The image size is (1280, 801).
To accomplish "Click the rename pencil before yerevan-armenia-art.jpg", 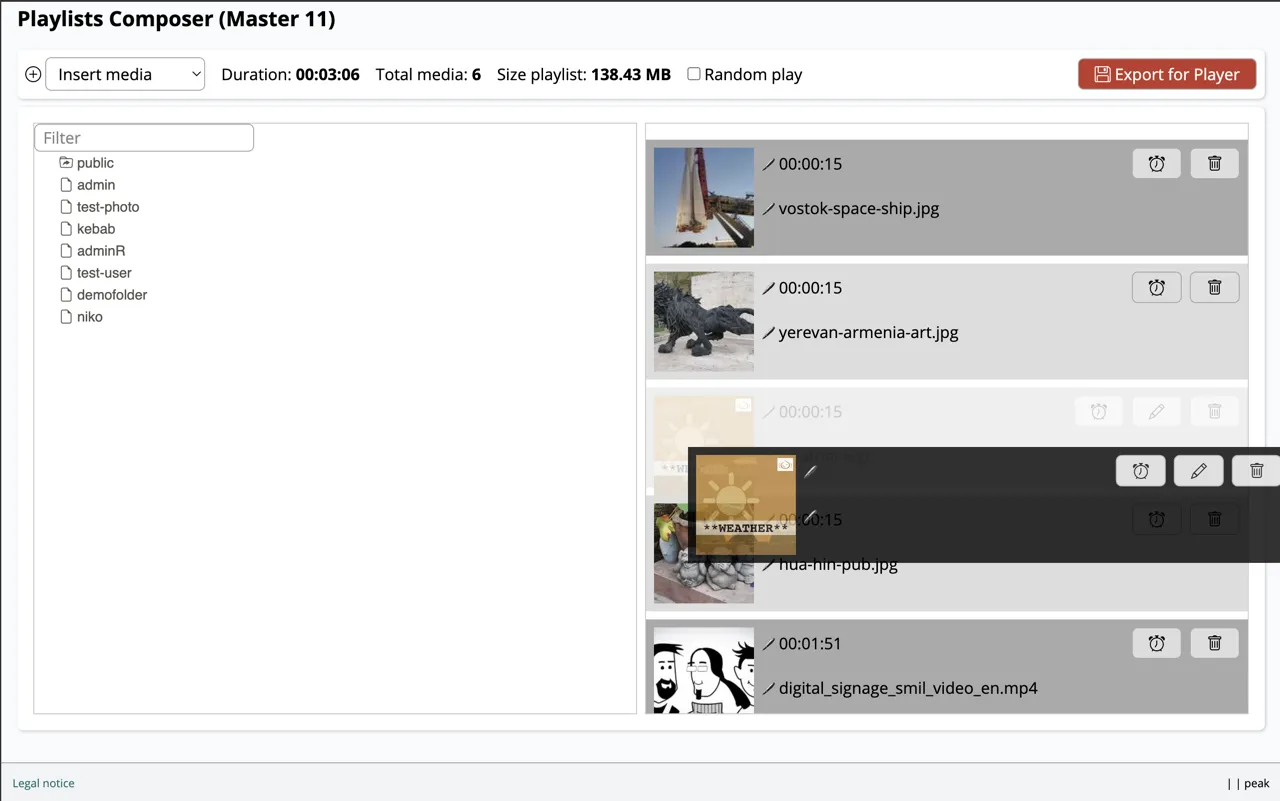I will [x=769, y=333].
